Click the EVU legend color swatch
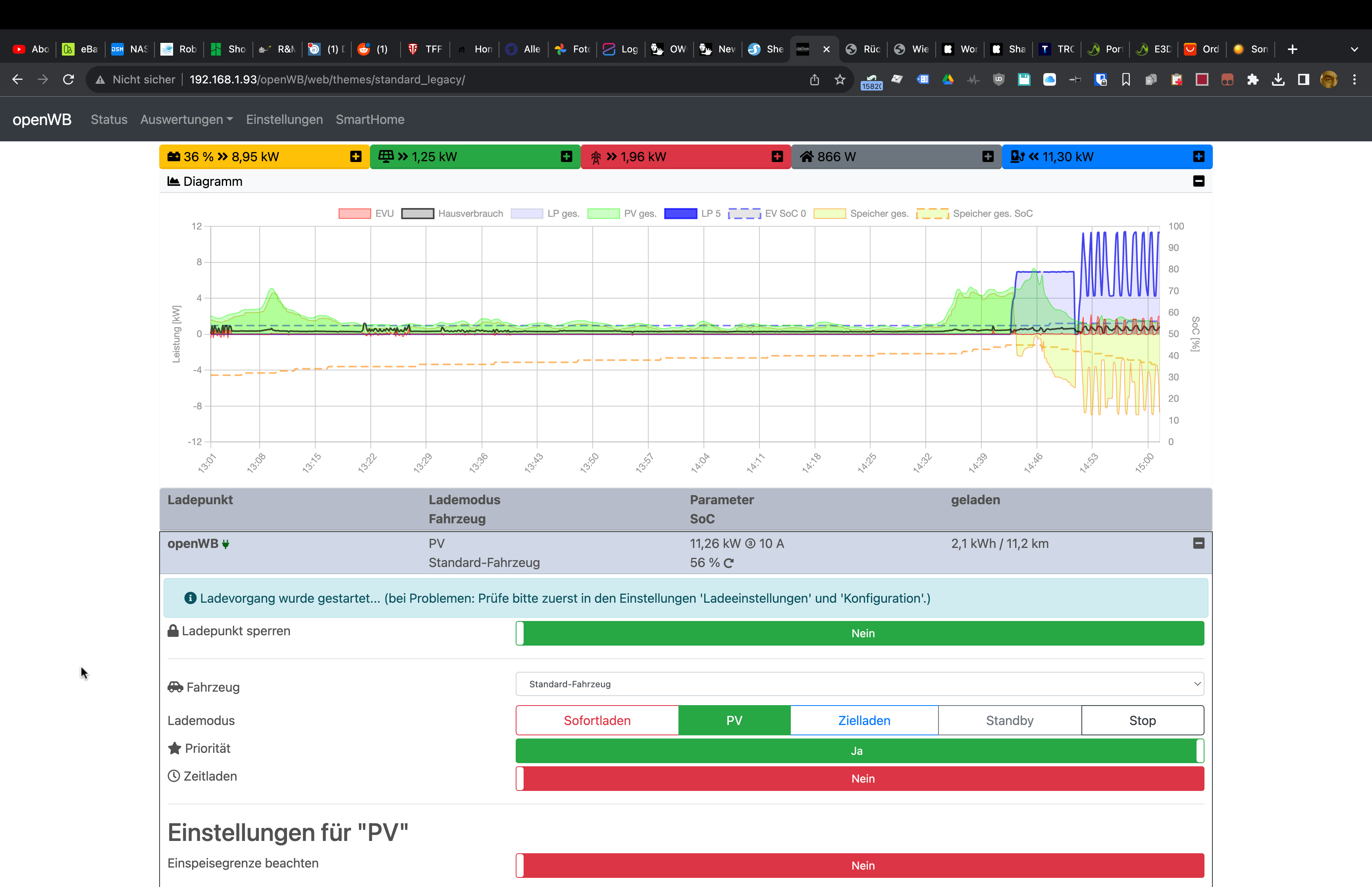 pyautogui.click(x=354, y=214)
